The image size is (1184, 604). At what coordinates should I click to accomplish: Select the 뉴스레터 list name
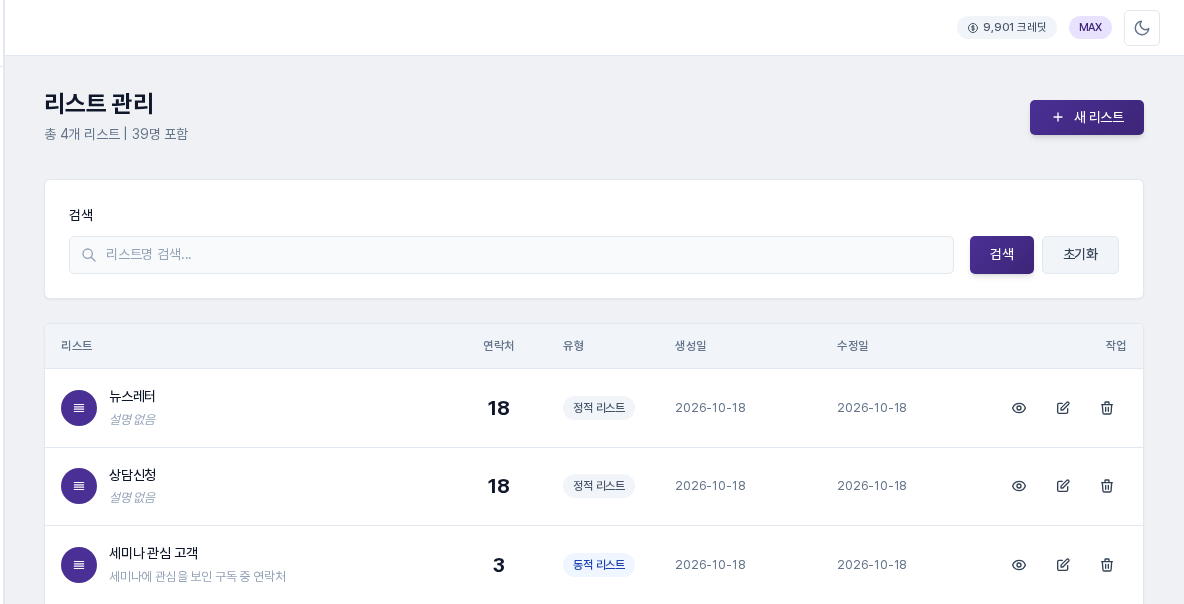coord(132,396)
